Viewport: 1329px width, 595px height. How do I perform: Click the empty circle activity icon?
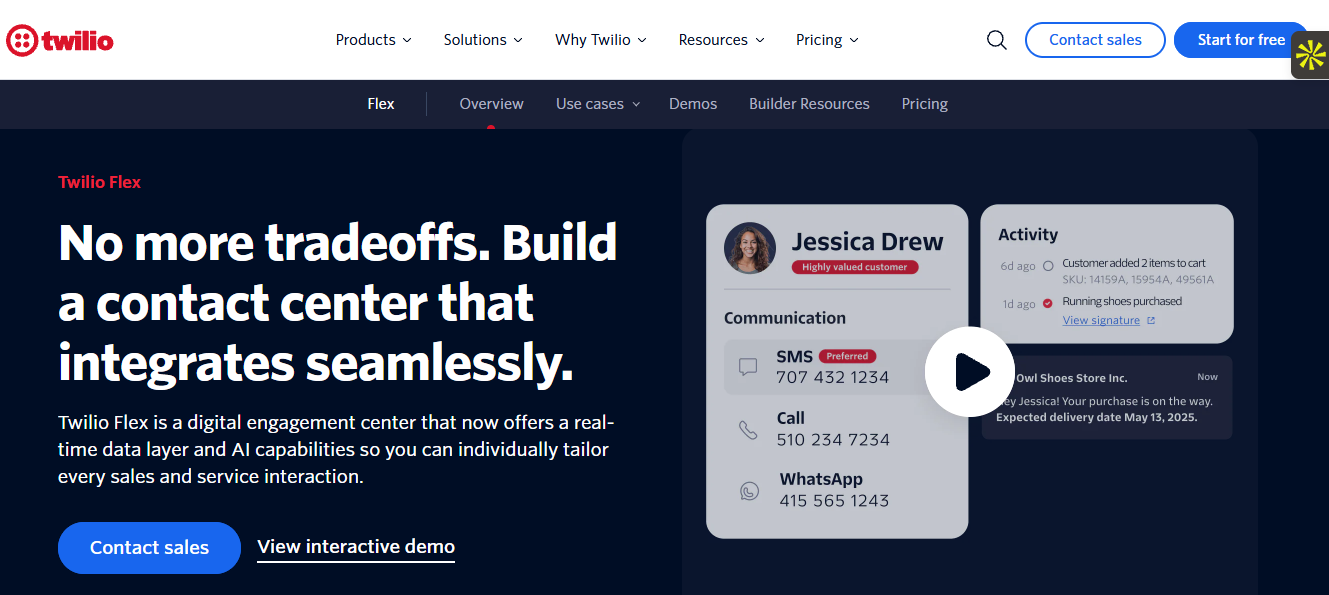click(x=1048, y=266)
